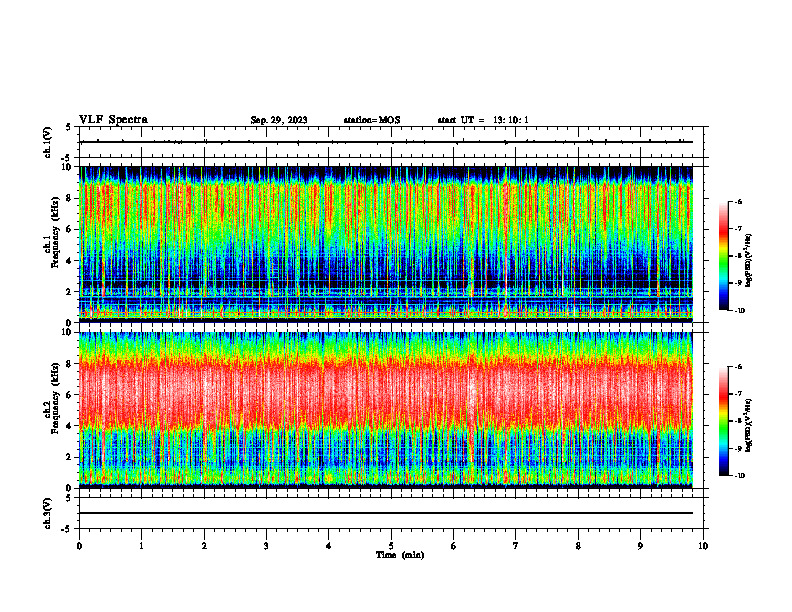Click the ch.2 spectrogram color scale bar
The width and height of the screenshot is (792, 612).
pos(724,421)
